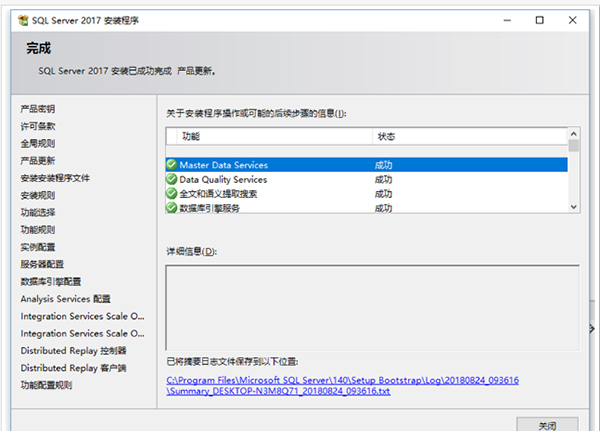Click the first Integration Services Scale O... step
This screenshot has width=600, height=431.
83,316
